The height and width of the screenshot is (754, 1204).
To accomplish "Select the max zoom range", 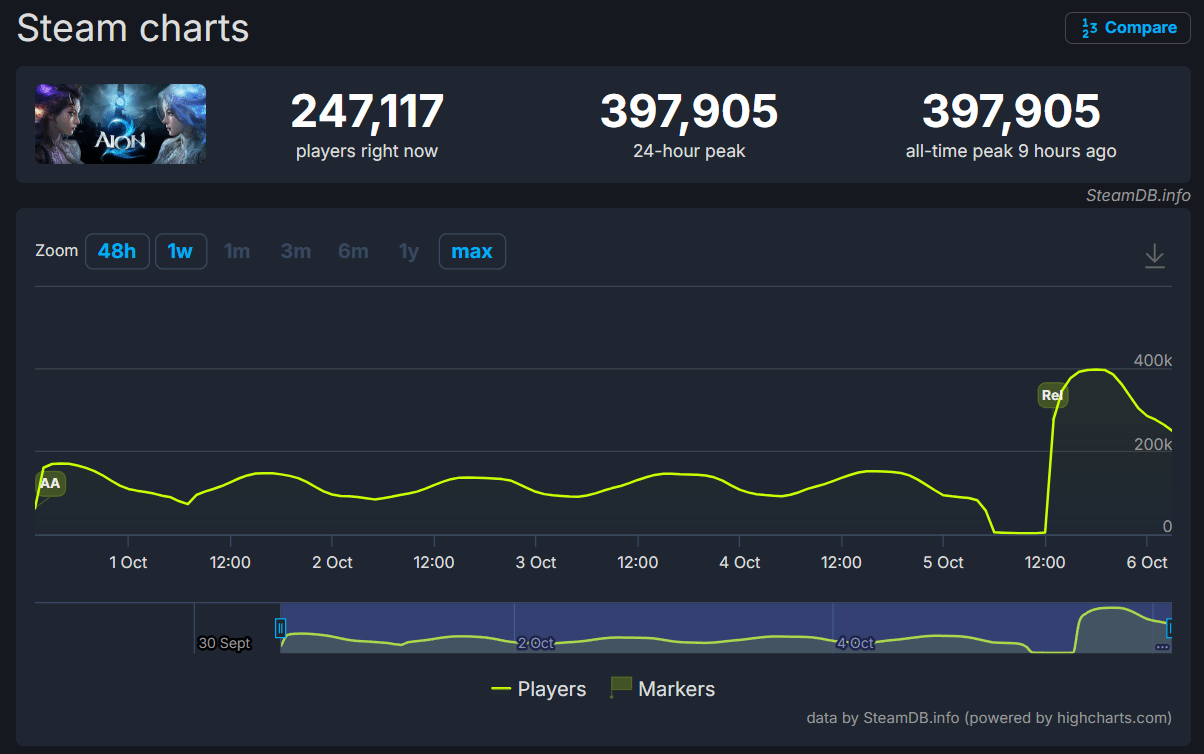I will 472,251.
